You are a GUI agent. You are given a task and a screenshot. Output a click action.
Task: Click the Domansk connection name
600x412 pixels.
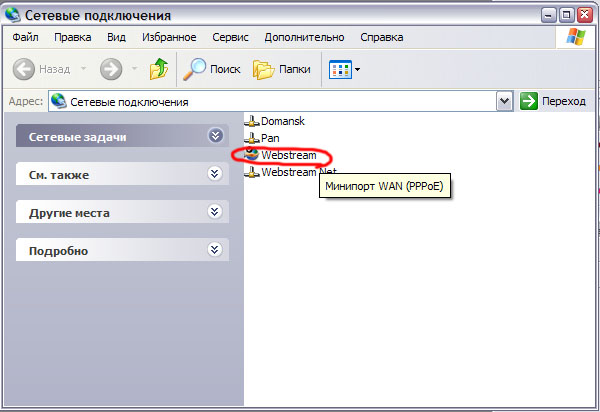(x=283, y=121)
